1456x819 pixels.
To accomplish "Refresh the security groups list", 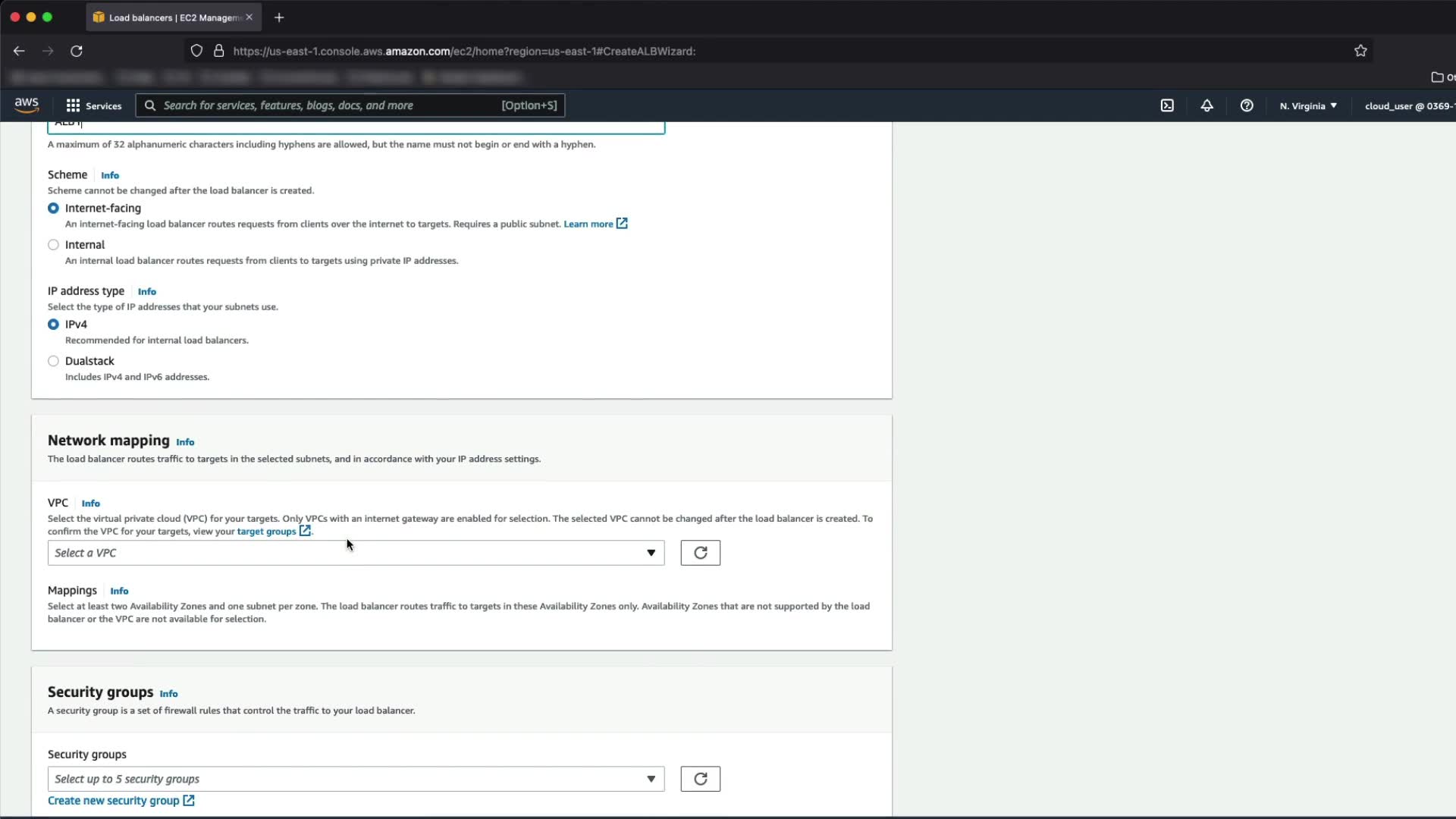I will point(700,779).
